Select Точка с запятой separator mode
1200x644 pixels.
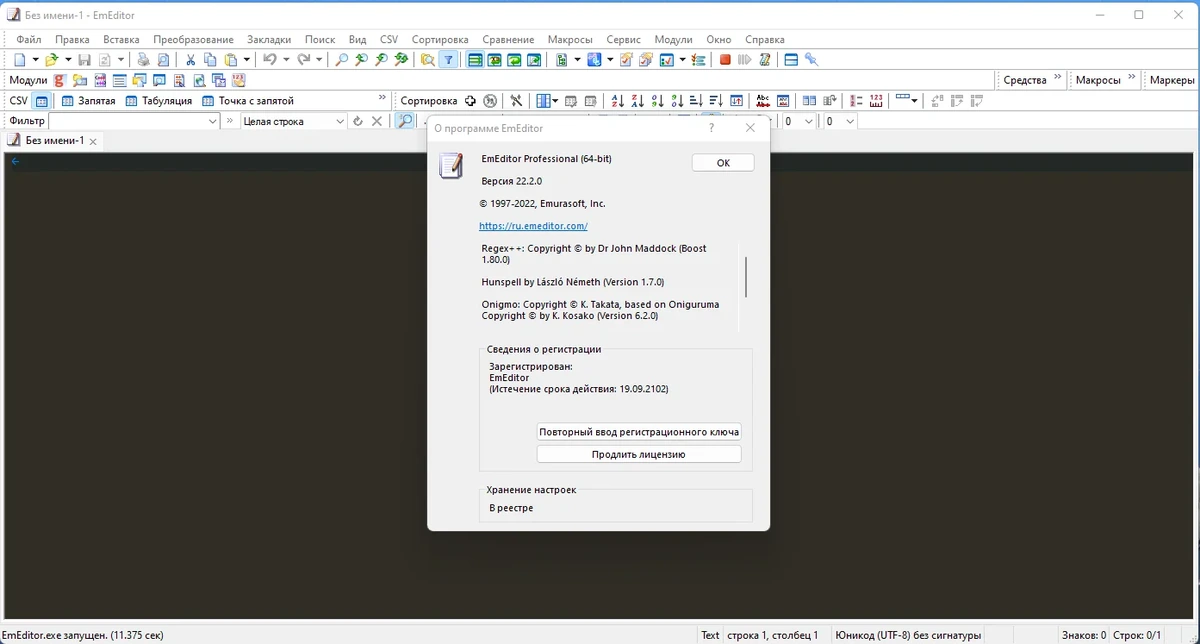click(x=247, y=101)
